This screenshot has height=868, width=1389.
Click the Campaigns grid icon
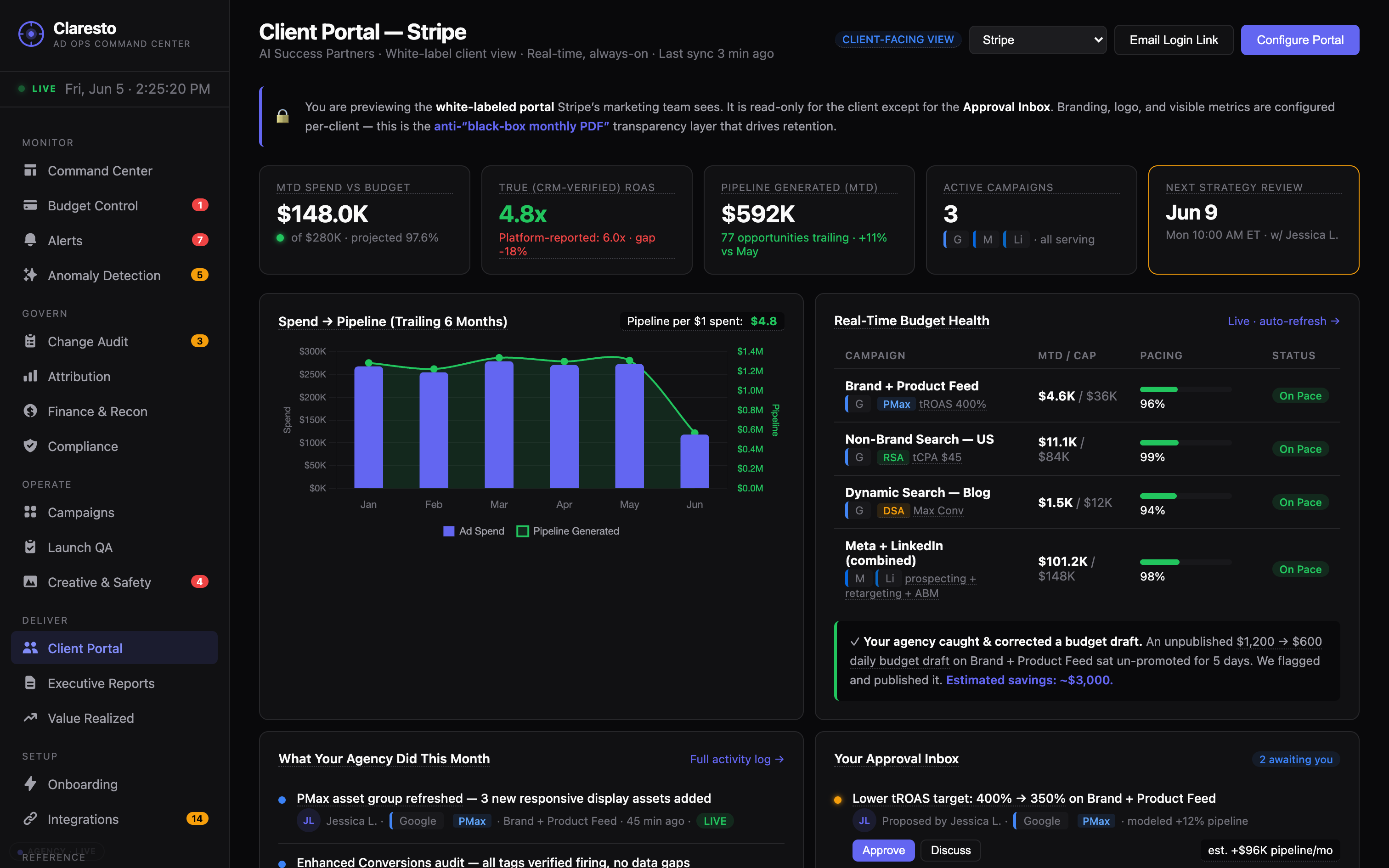[30, 512]
